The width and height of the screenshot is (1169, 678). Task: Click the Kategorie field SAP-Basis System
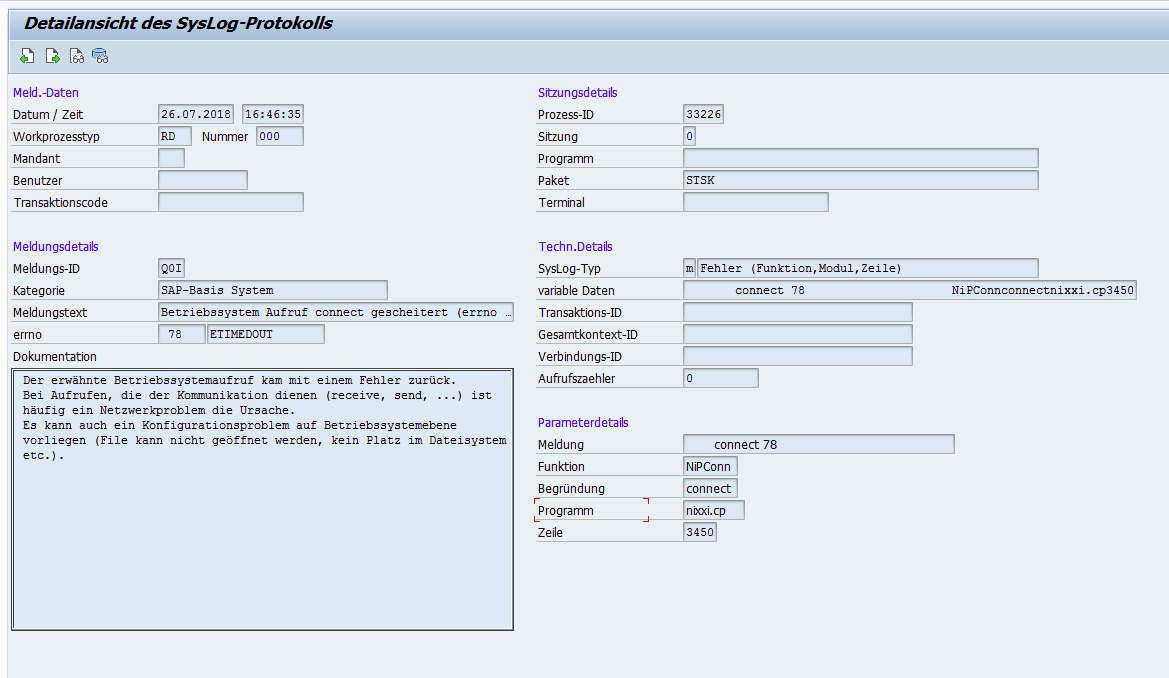pos(273,290)
